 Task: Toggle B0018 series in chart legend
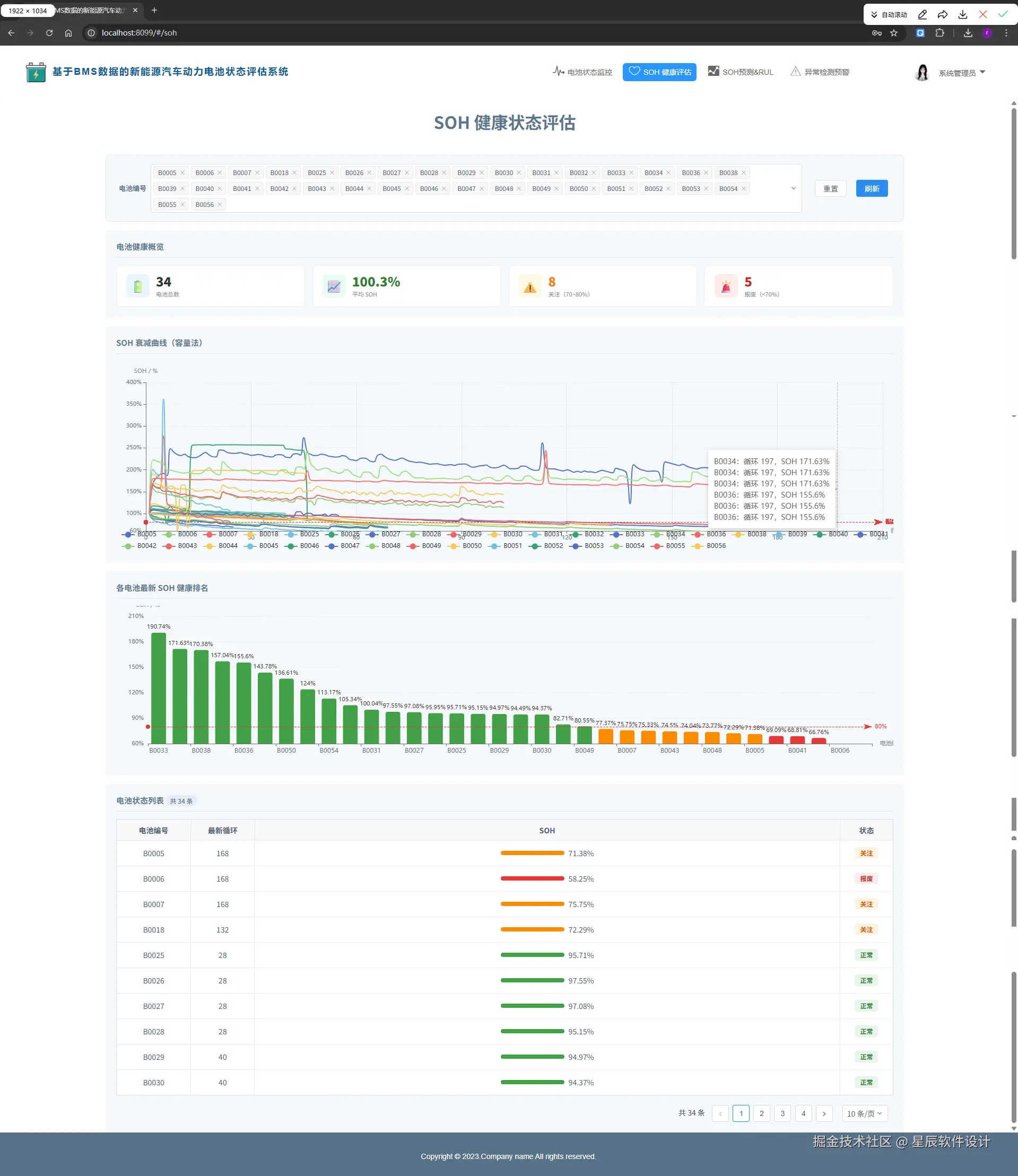pos(262,534)
